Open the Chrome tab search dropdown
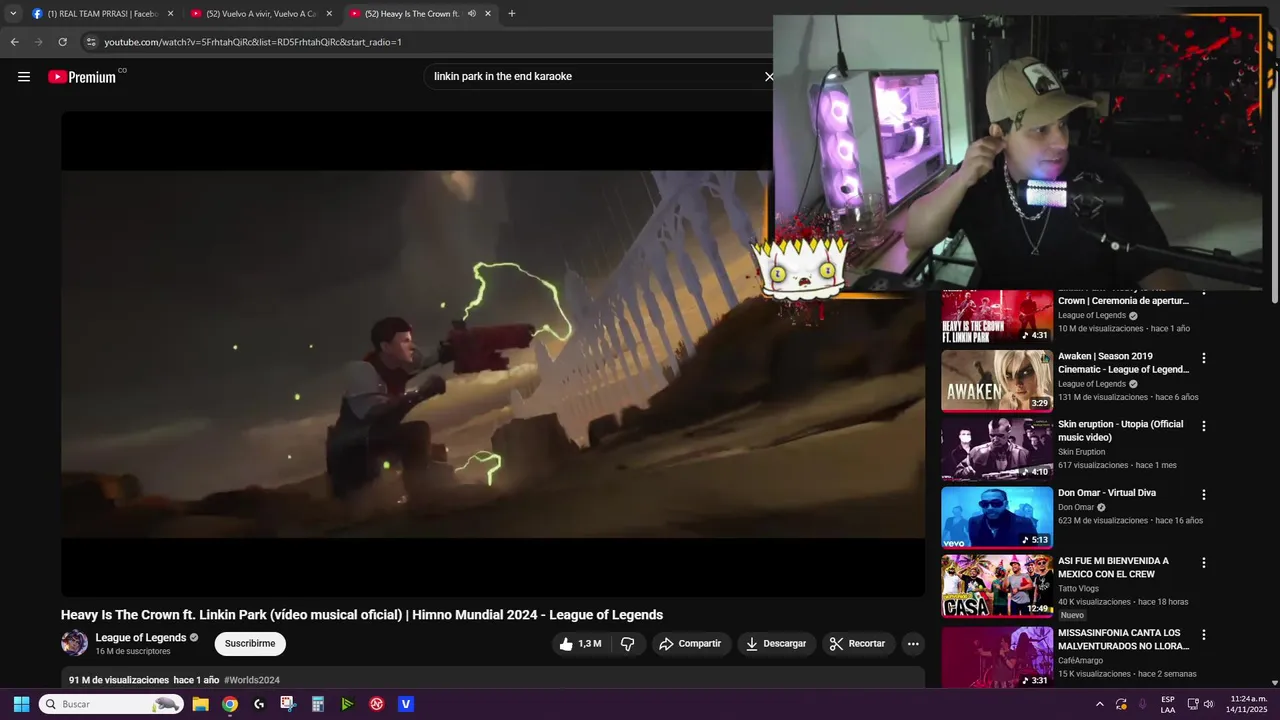1280x720 pixels. [x=13, y=14]
